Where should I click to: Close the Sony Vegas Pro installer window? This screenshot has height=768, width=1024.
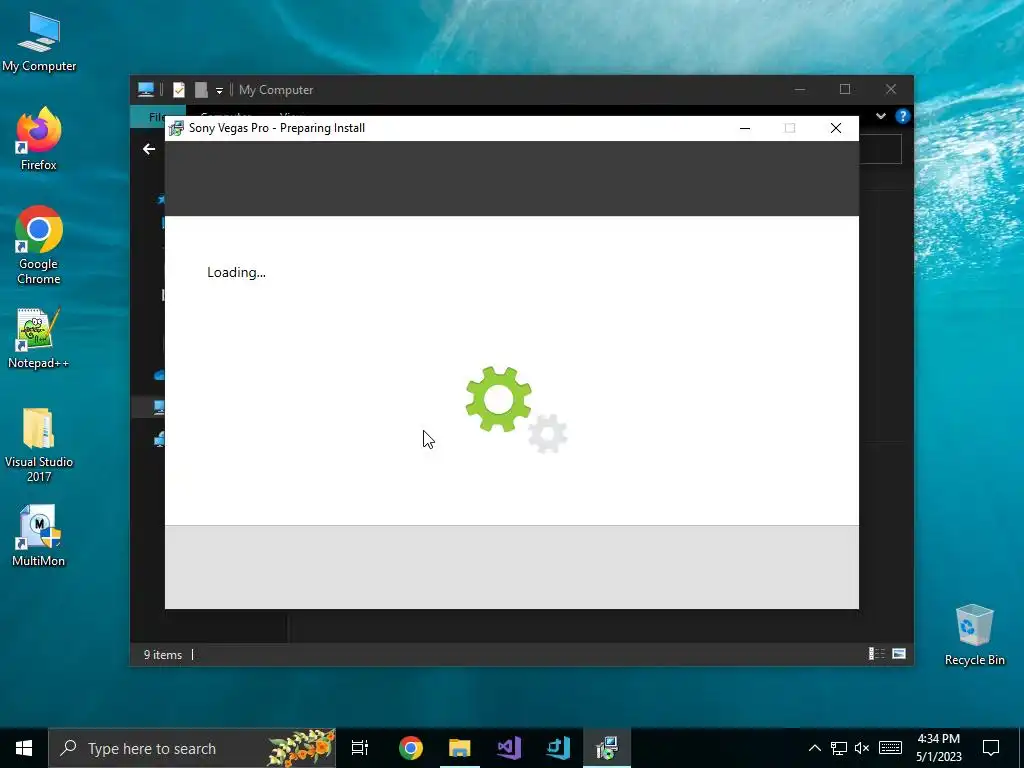[835, 128]
